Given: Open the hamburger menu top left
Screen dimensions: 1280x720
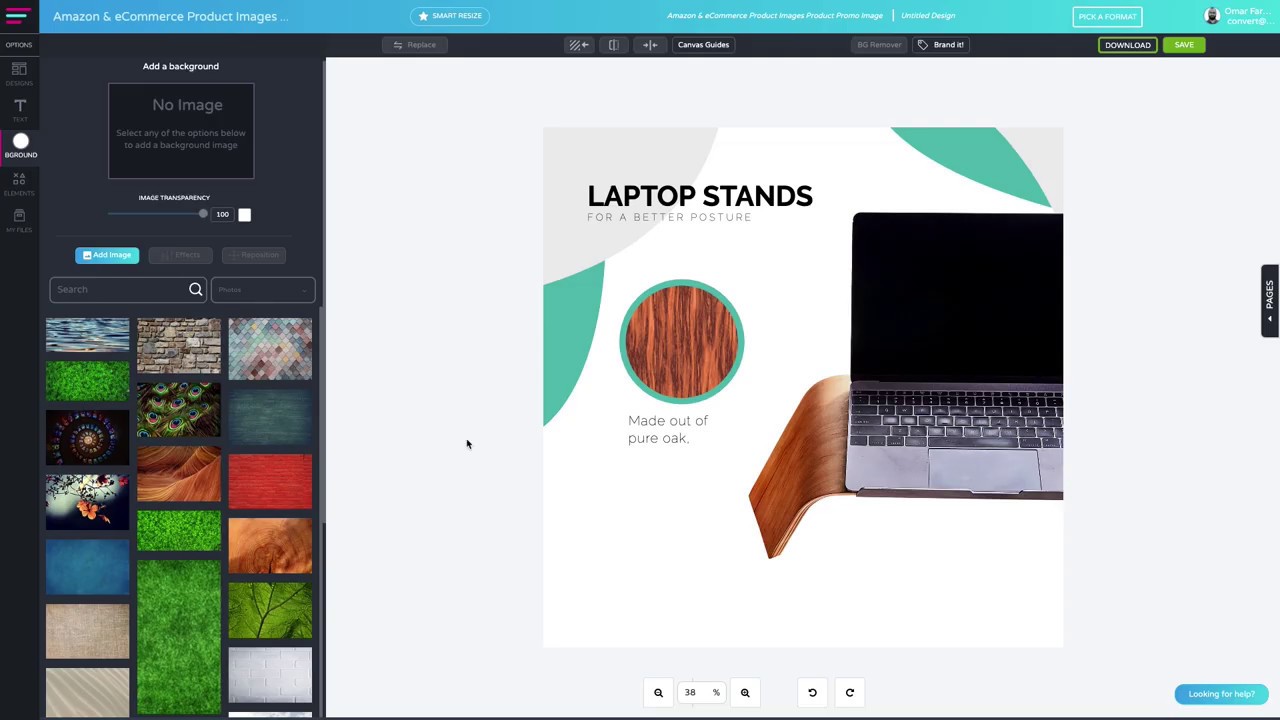Looking at the screenshot, I should 16,16.
